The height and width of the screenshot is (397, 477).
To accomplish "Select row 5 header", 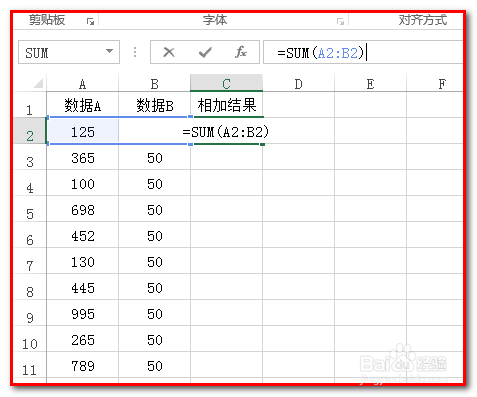I will (30, 209).
